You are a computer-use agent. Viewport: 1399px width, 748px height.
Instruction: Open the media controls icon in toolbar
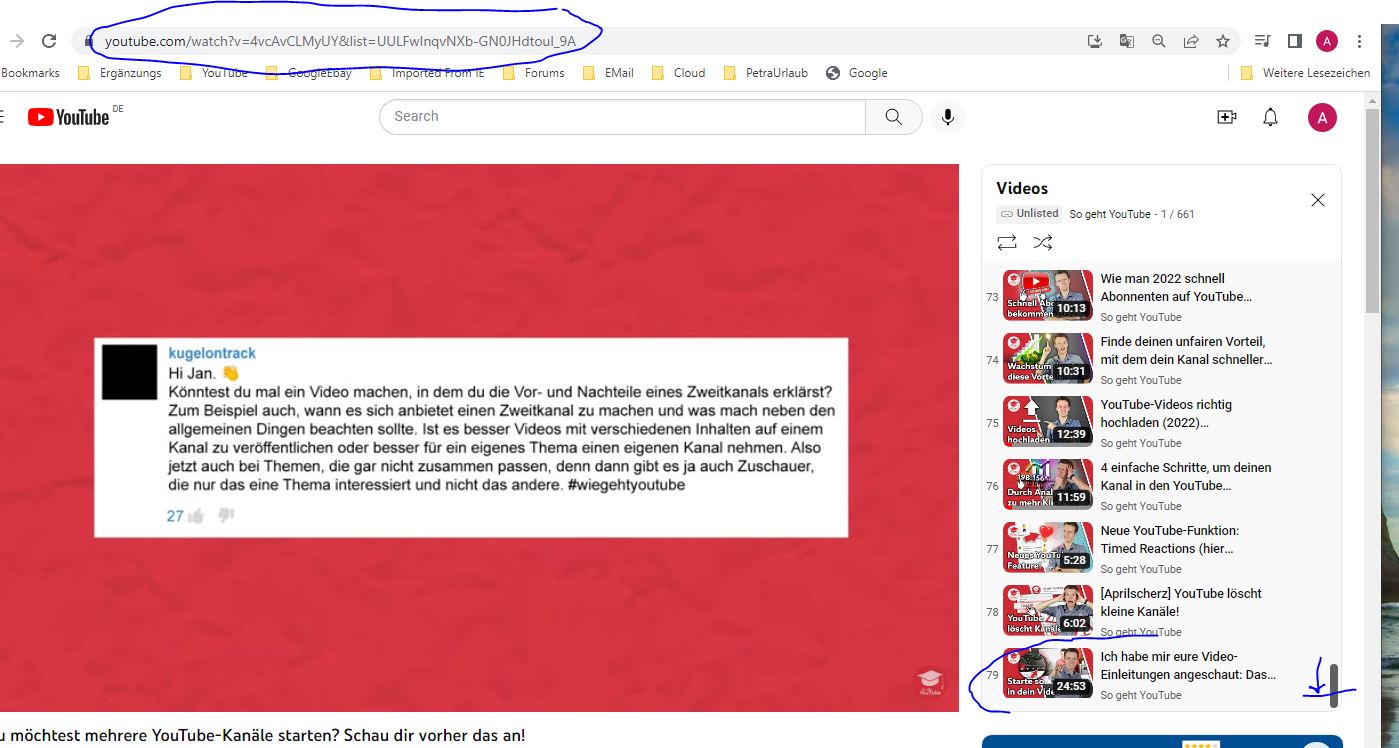[x=1263, y=41]
